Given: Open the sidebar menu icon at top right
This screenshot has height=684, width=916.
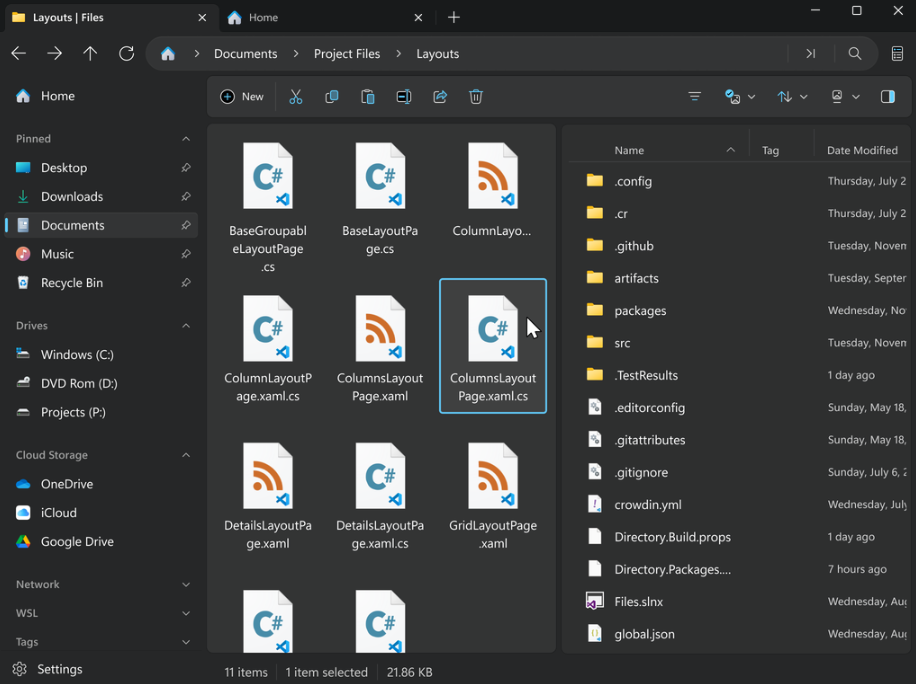Looking at the screenshot, I should [897, 54].
